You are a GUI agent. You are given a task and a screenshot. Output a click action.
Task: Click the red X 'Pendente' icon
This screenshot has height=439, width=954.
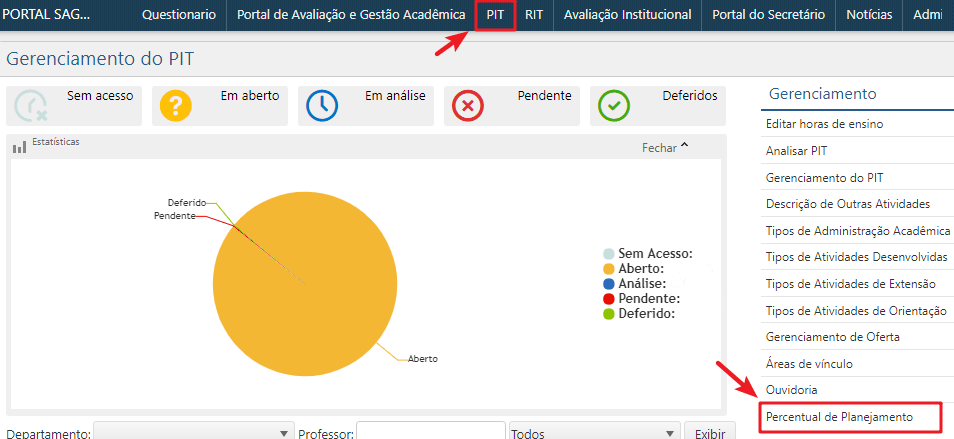pyautogui.click(x=468, y=105)
